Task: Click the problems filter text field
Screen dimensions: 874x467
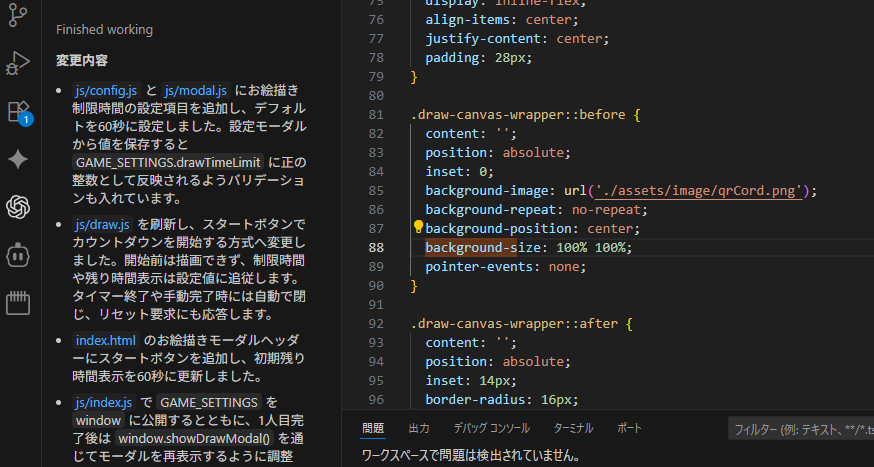Action: (x=800, y=429)
